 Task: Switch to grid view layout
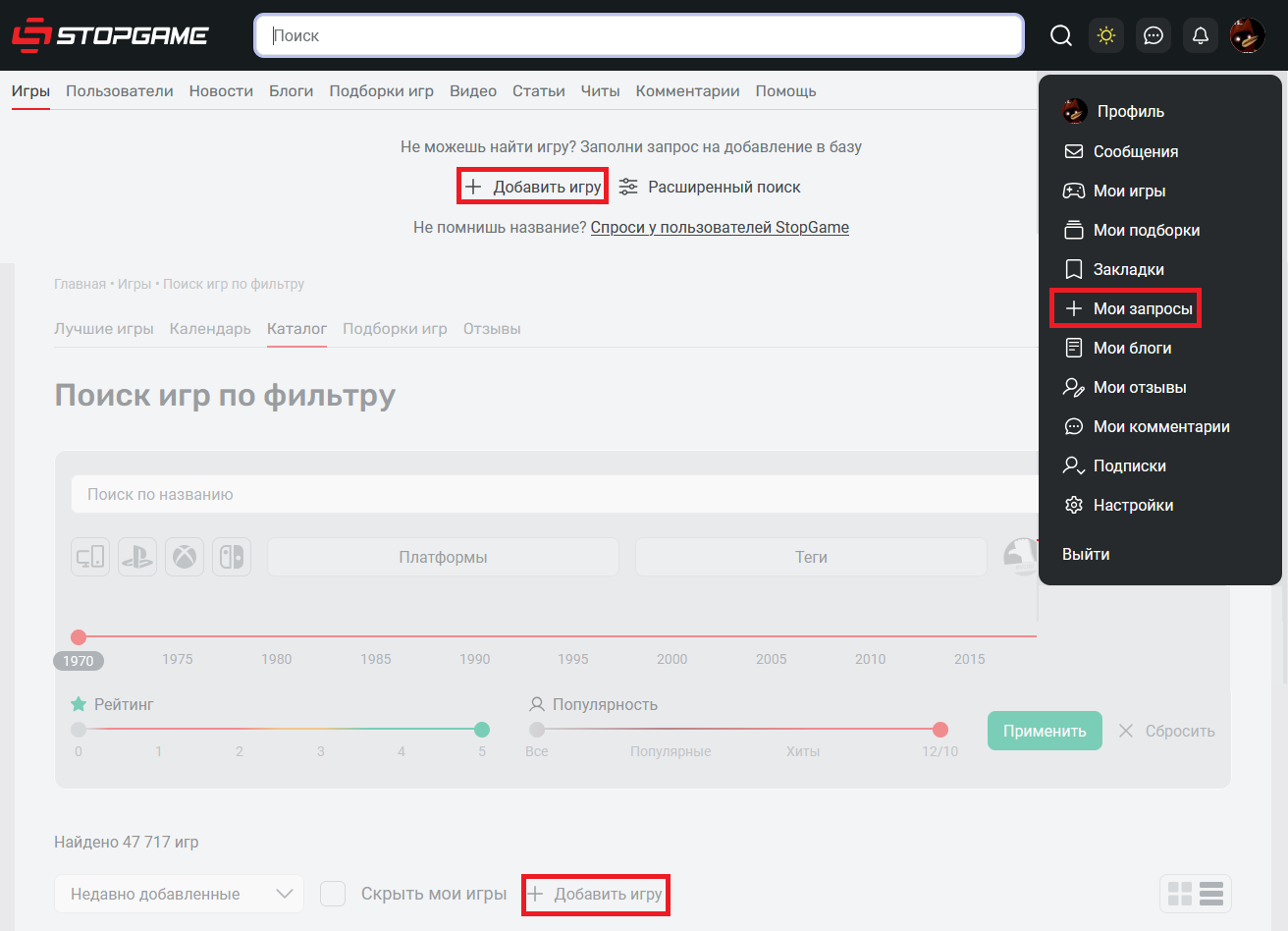click(x=1180, y=894)
